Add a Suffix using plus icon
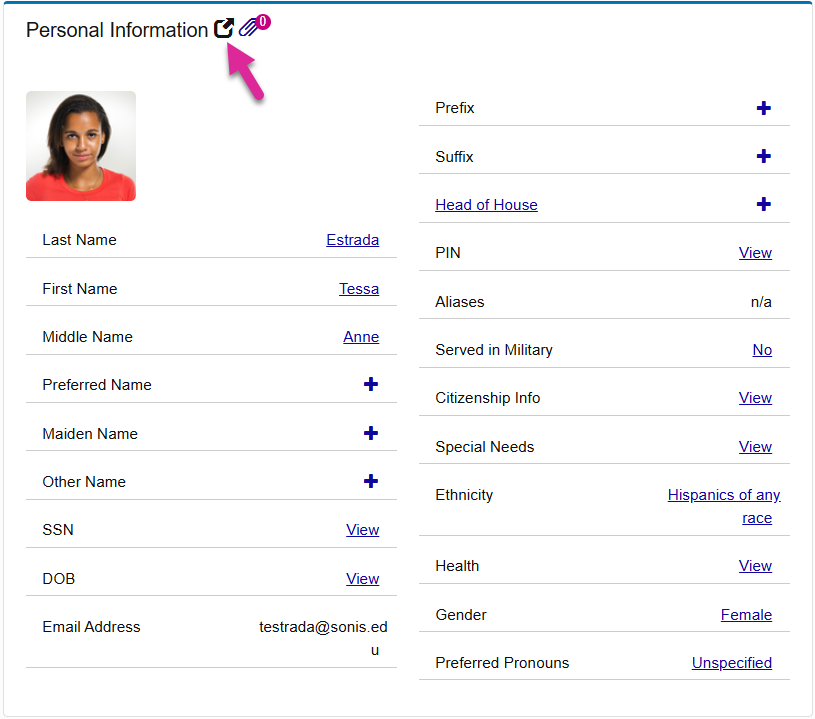The width and height of the screenshot is (815, 719). tap(763, 156)
